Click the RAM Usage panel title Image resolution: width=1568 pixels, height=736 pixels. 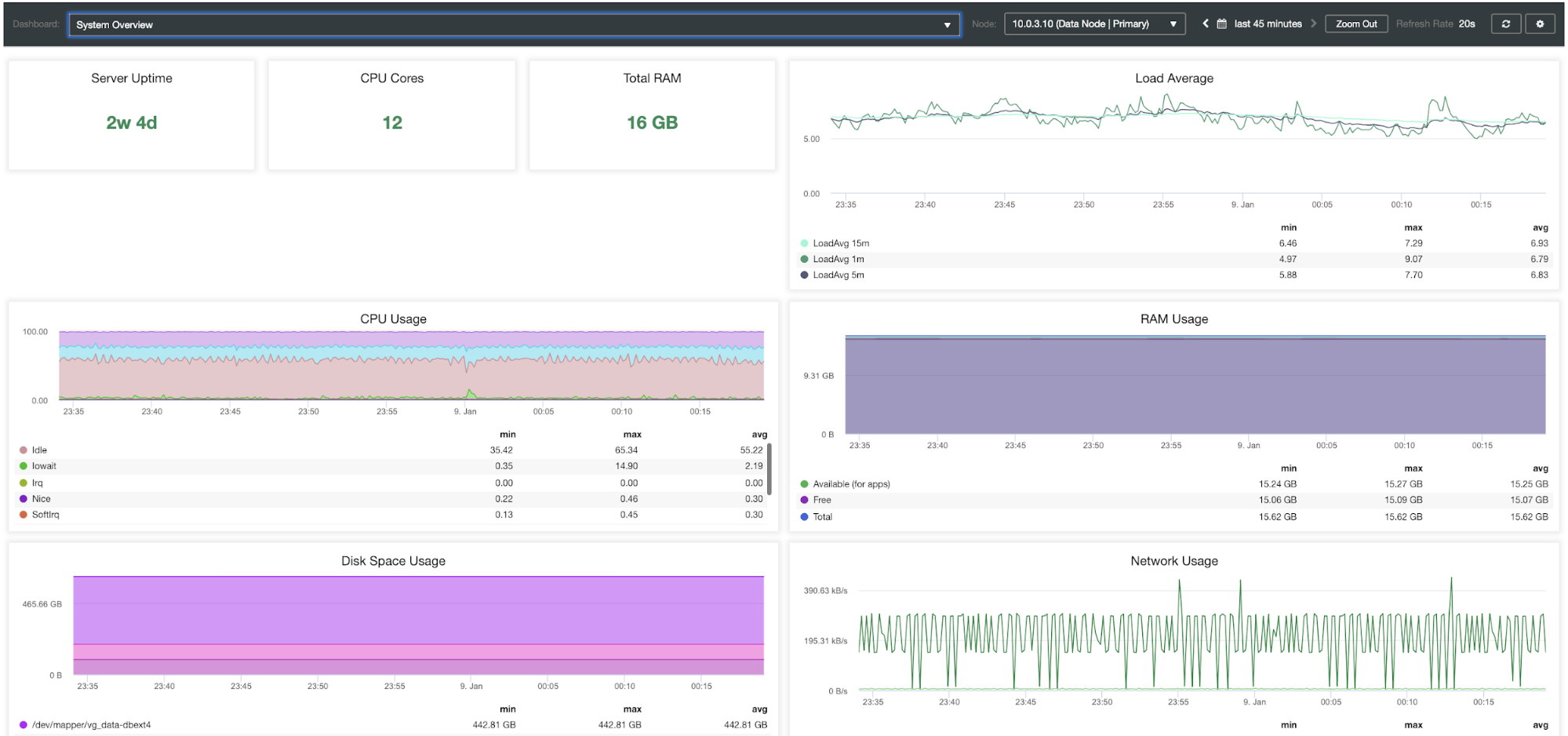(1174, 319)
